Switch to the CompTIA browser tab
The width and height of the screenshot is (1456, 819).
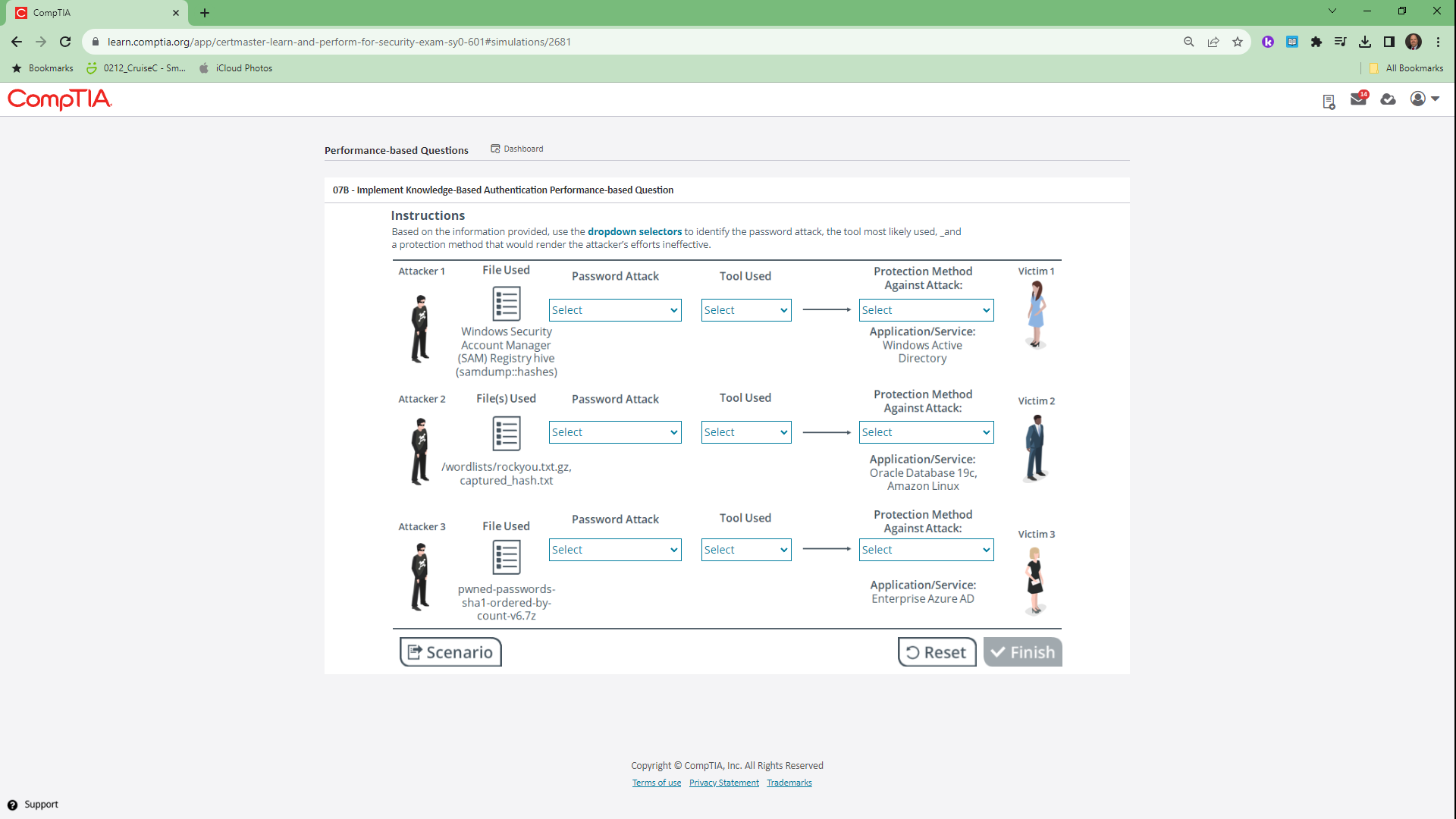pos(91,13)
